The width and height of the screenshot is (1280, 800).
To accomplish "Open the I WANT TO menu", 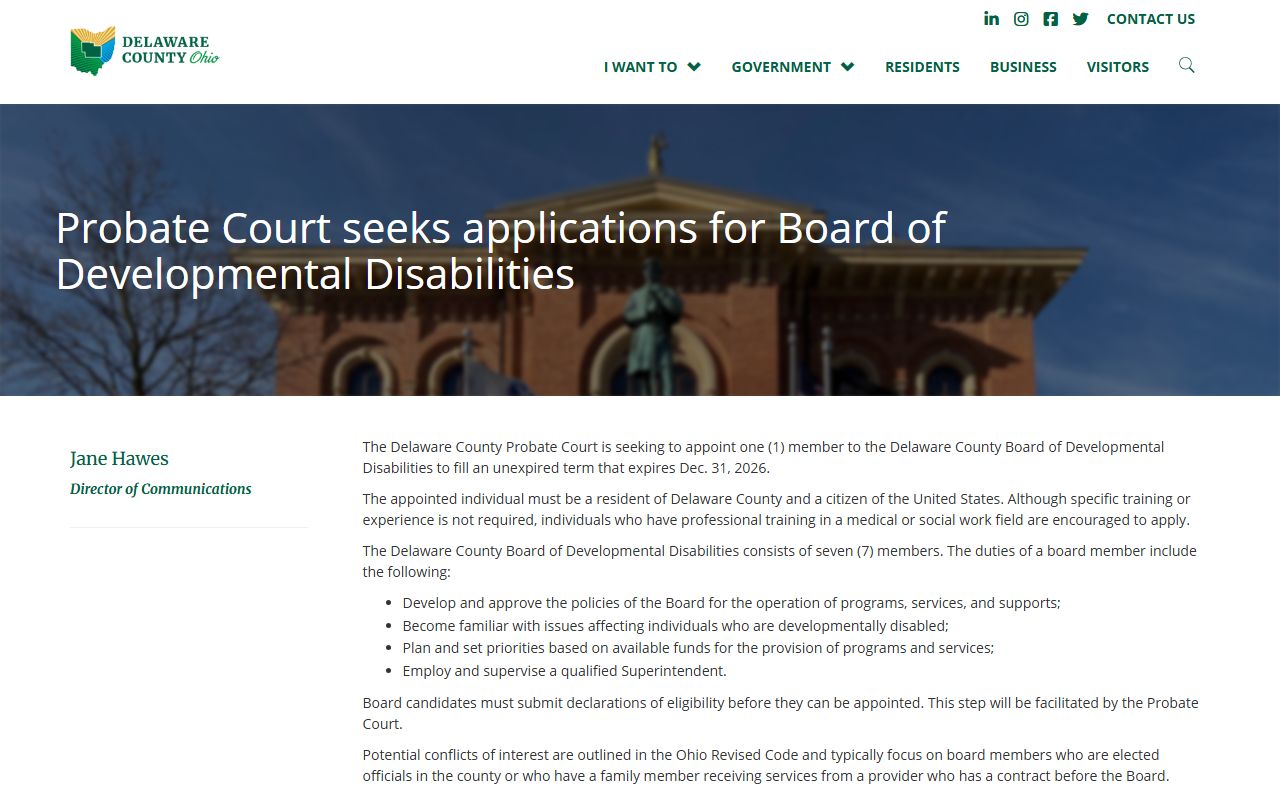I will pyautogui.click(x=641, y=67).
